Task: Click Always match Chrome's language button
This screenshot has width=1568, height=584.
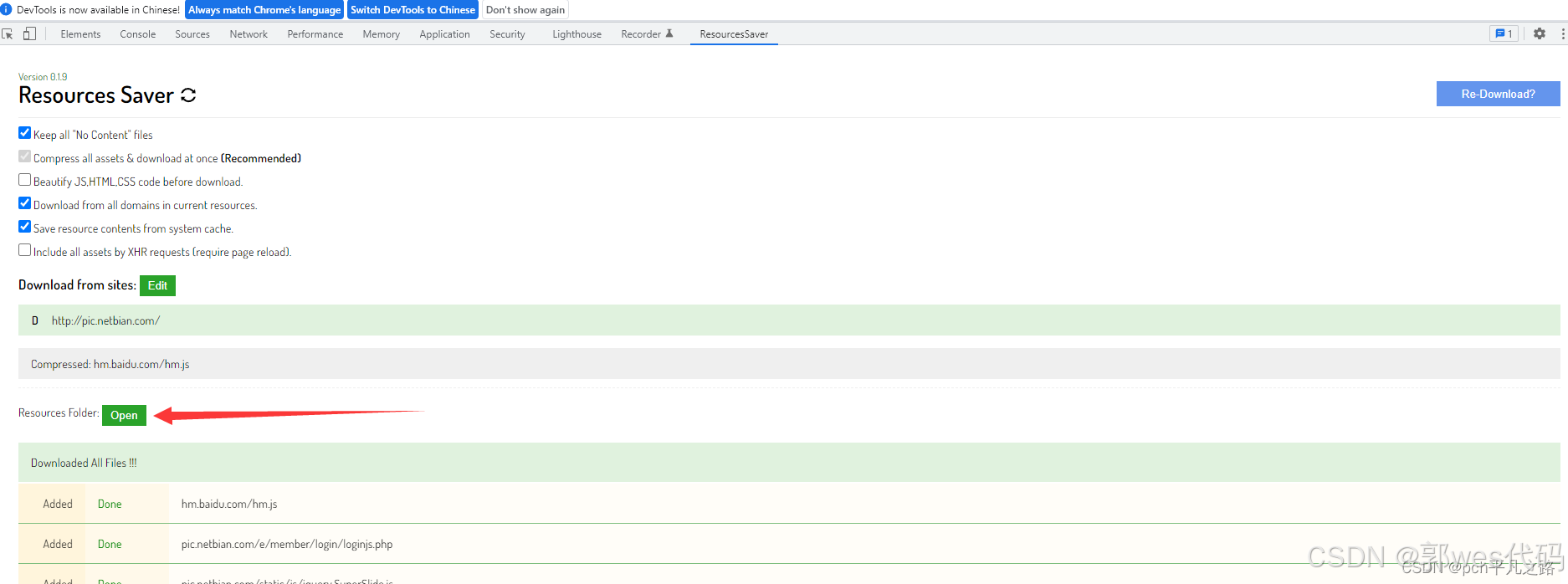Action: pyautogui.click(x=264, y=10)
